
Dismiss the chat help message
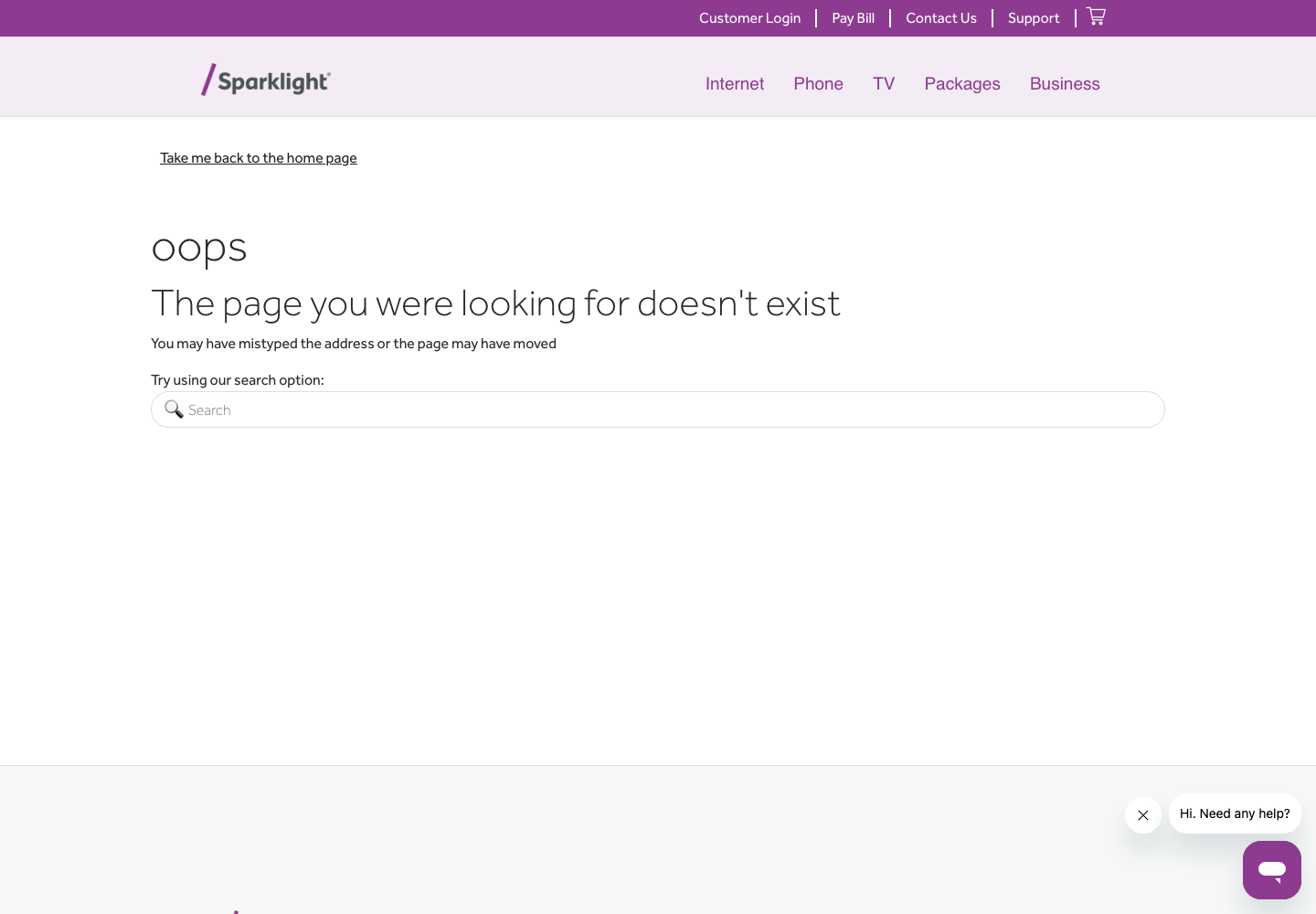pos(1142,815)
